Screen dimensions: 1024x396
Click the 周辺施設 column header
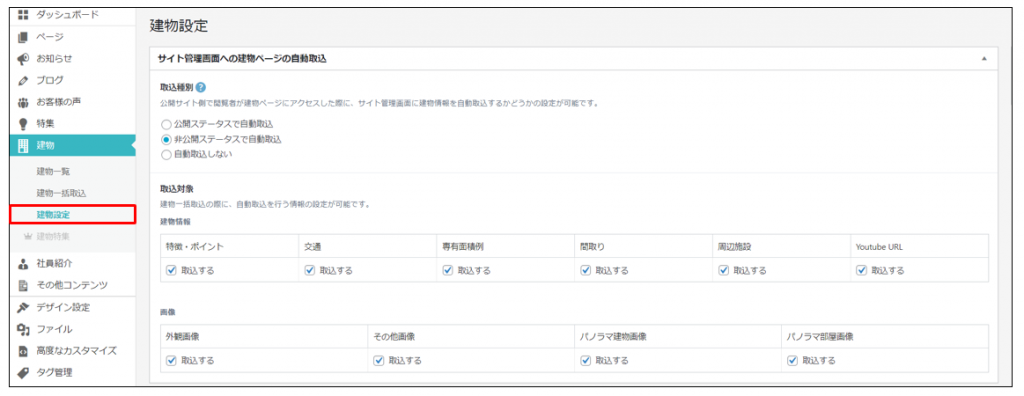tap(734, 247)
